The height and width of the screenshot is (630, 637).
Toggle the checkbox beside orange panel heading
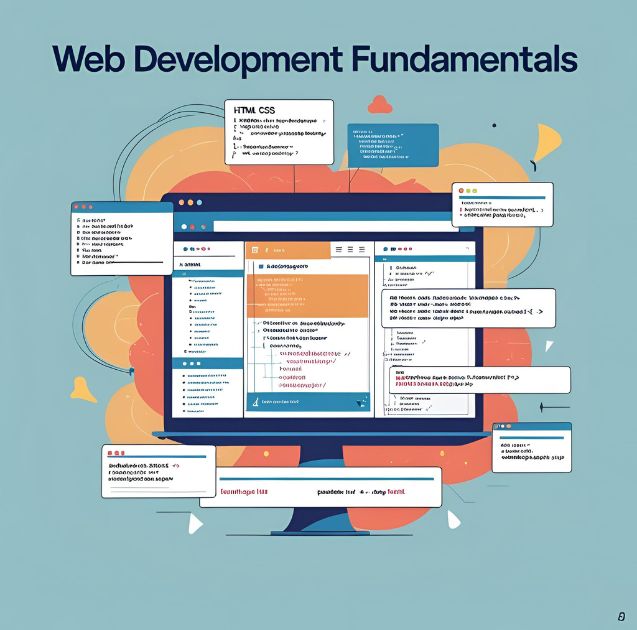point(259,268)
